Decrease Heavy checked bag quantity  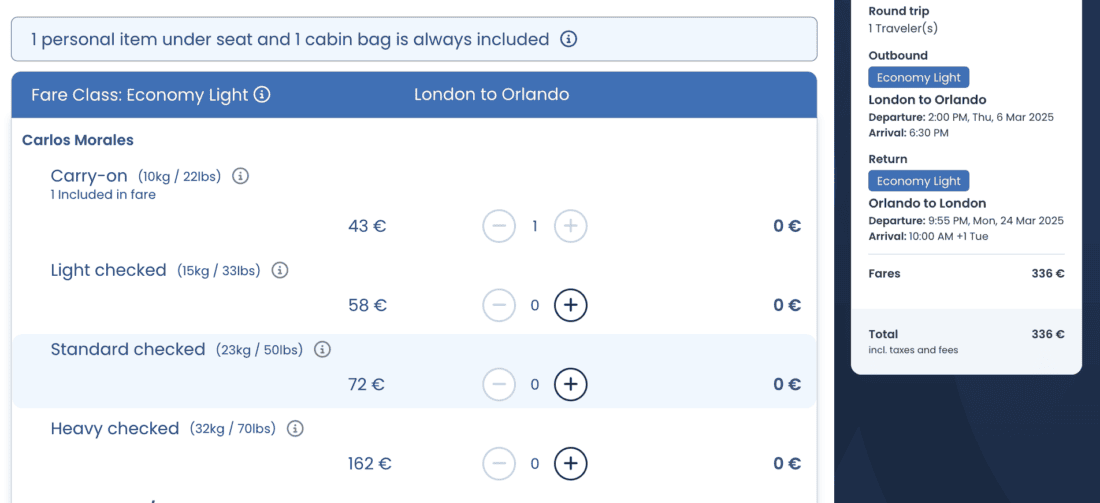click(x=499, y=463)
